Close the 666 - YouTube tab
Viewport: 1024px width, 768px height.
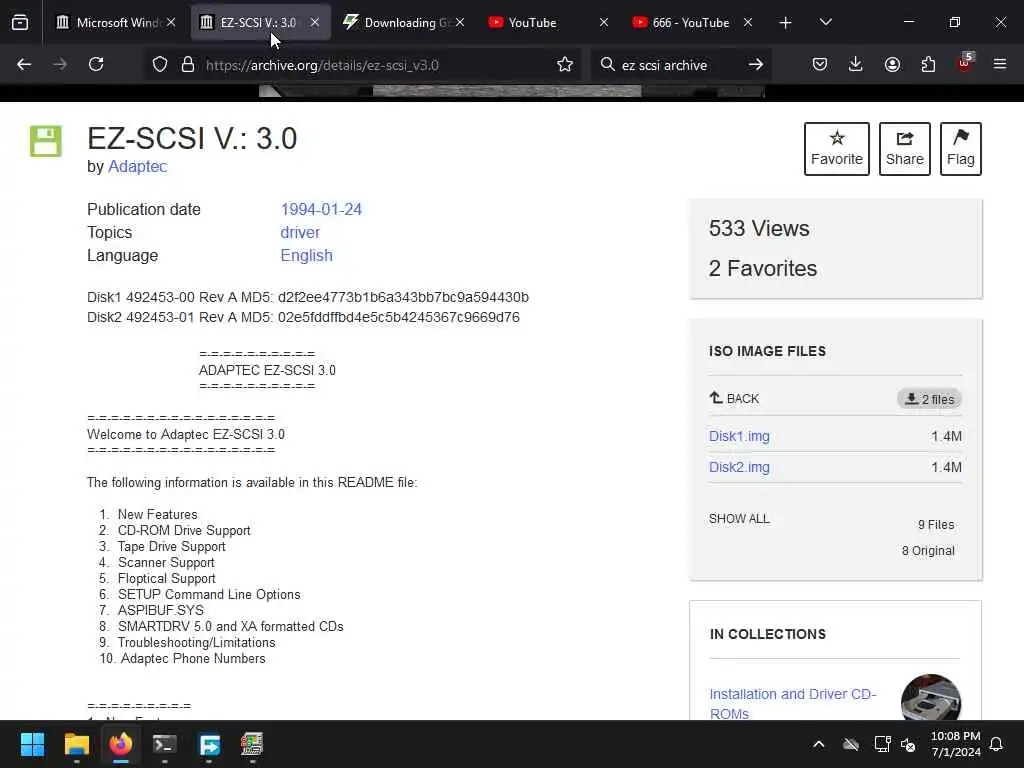coord(748,22)
